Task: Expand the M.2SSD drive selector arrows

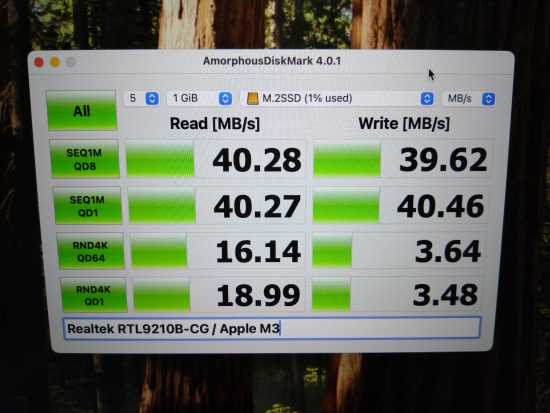Action: (x=427, y=99)
